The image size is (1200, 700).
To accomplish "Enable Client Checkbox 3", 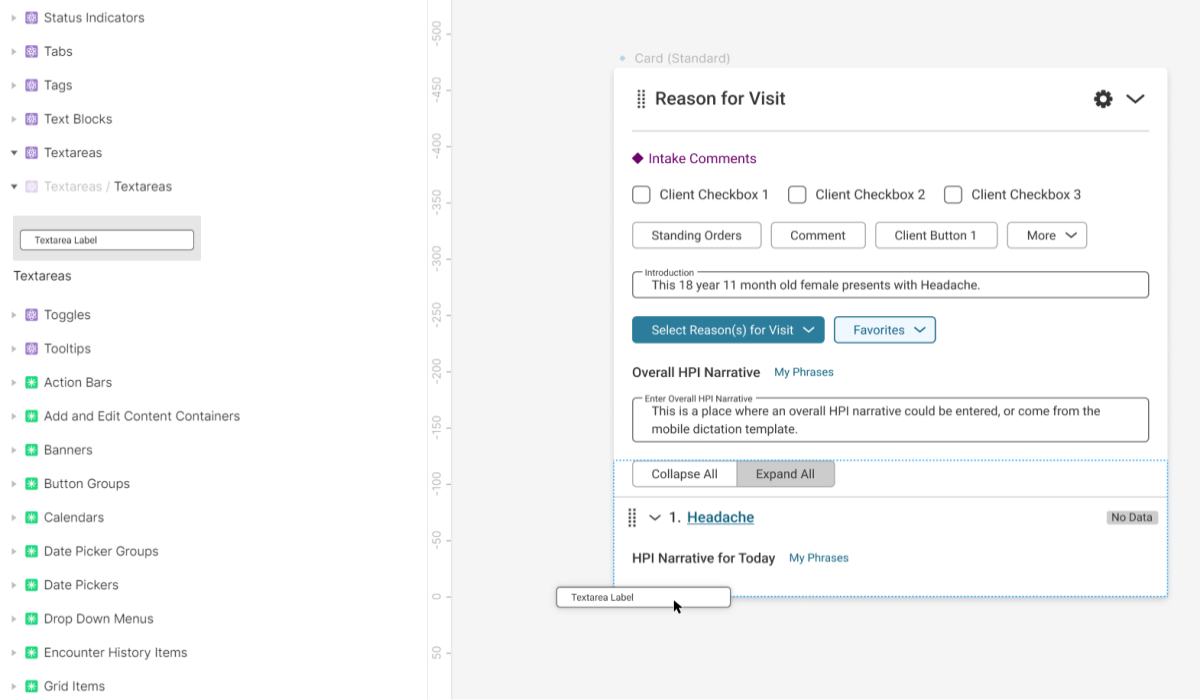I will click(x=953, y=195).
